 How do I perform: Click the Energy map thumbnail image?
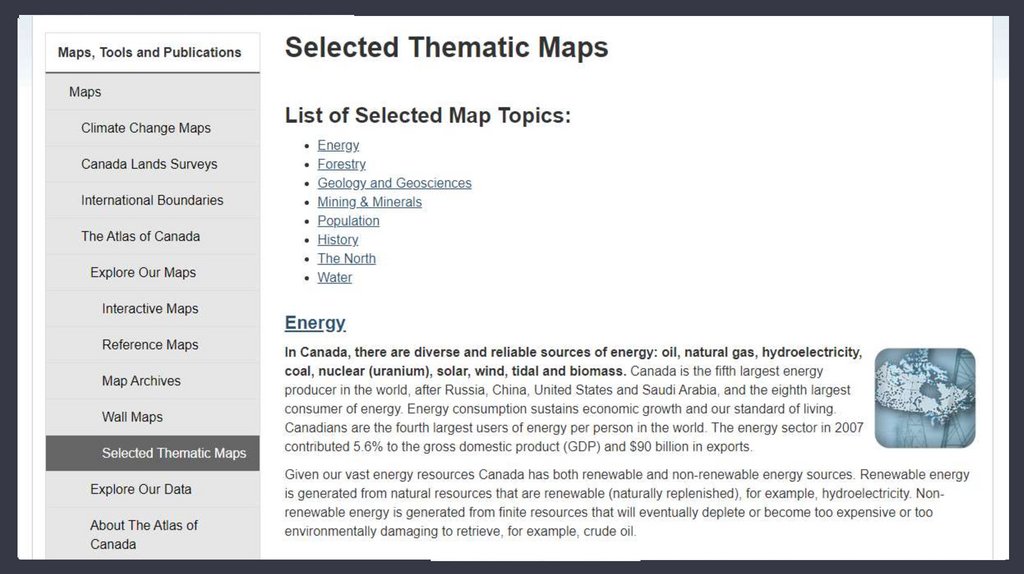pos(924,397)
